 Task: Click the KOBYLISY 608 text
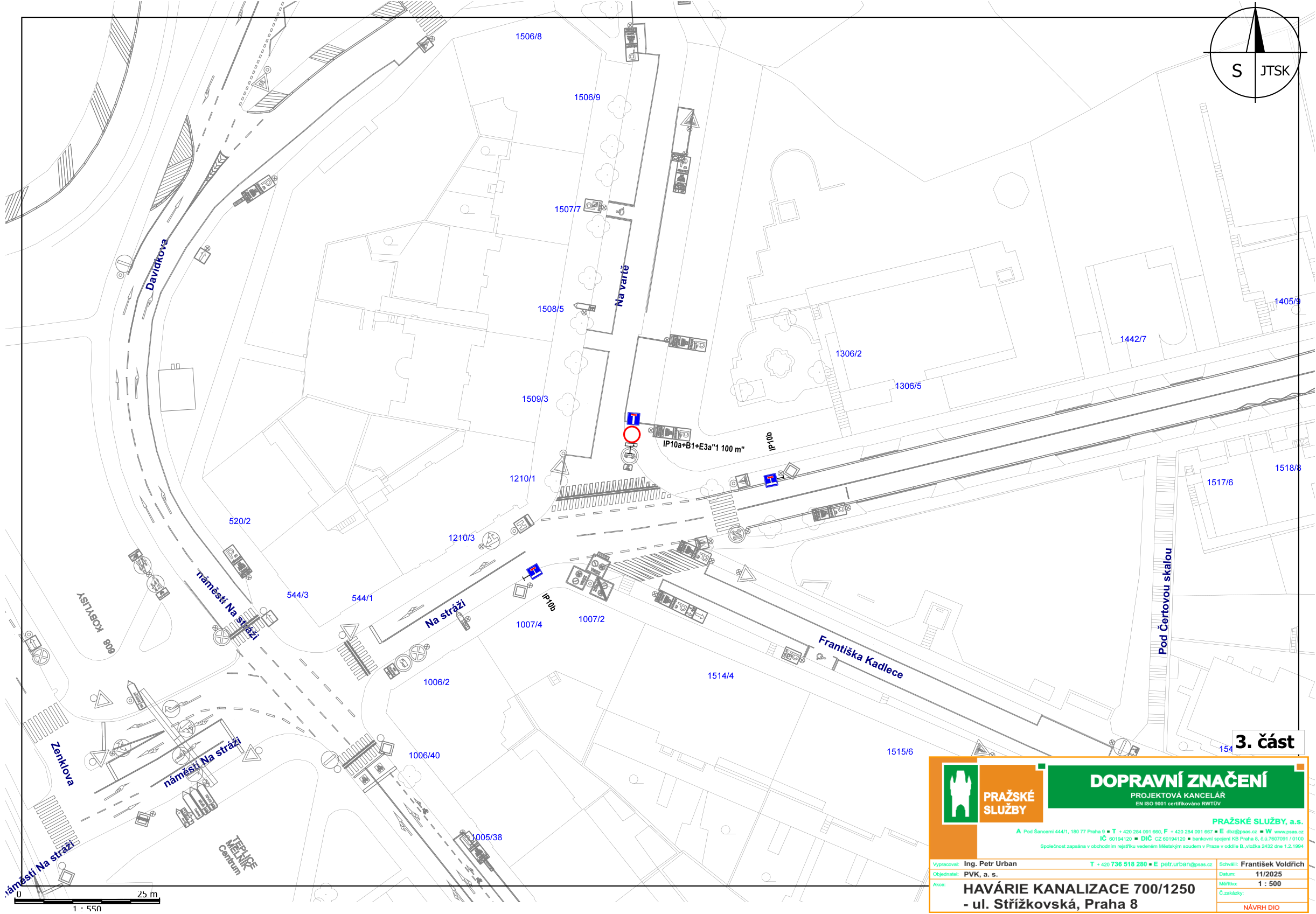[x=96, y=623]
